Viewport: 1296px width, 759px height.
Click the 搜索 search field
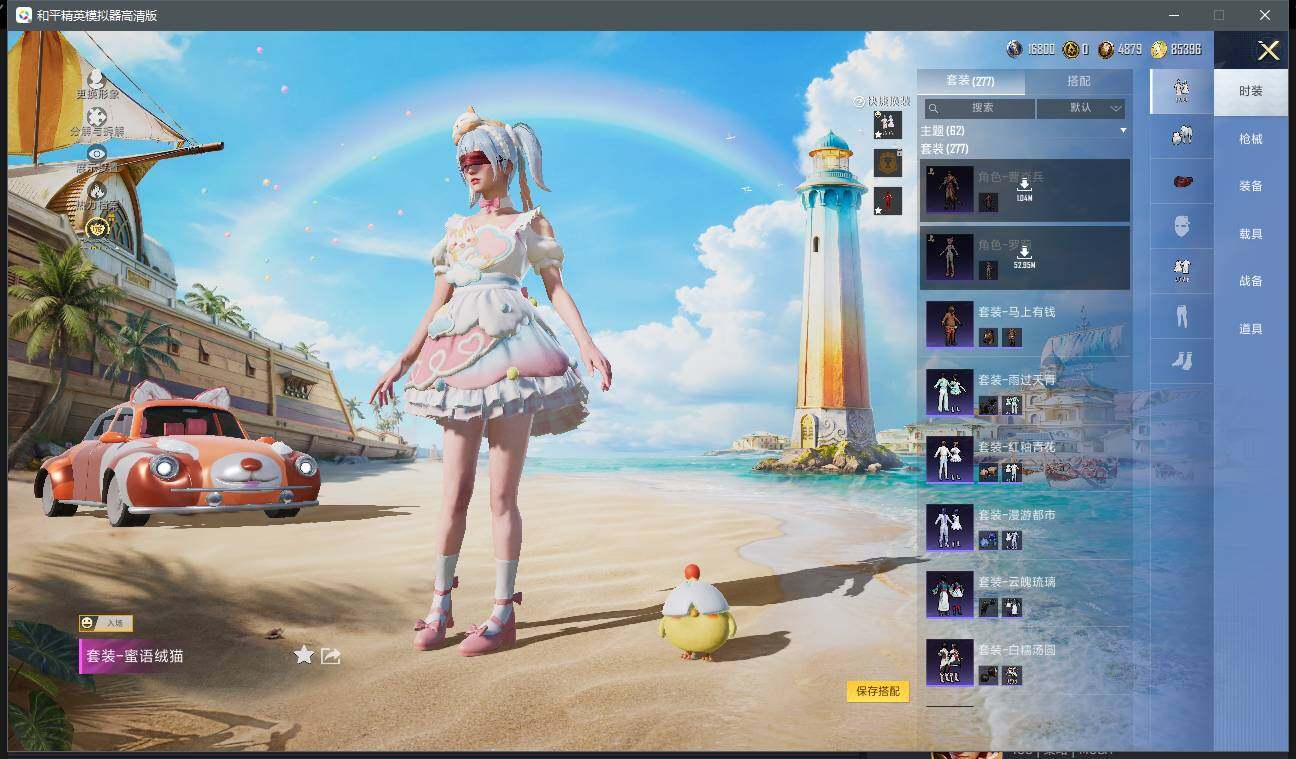click(x=979, y=108)
